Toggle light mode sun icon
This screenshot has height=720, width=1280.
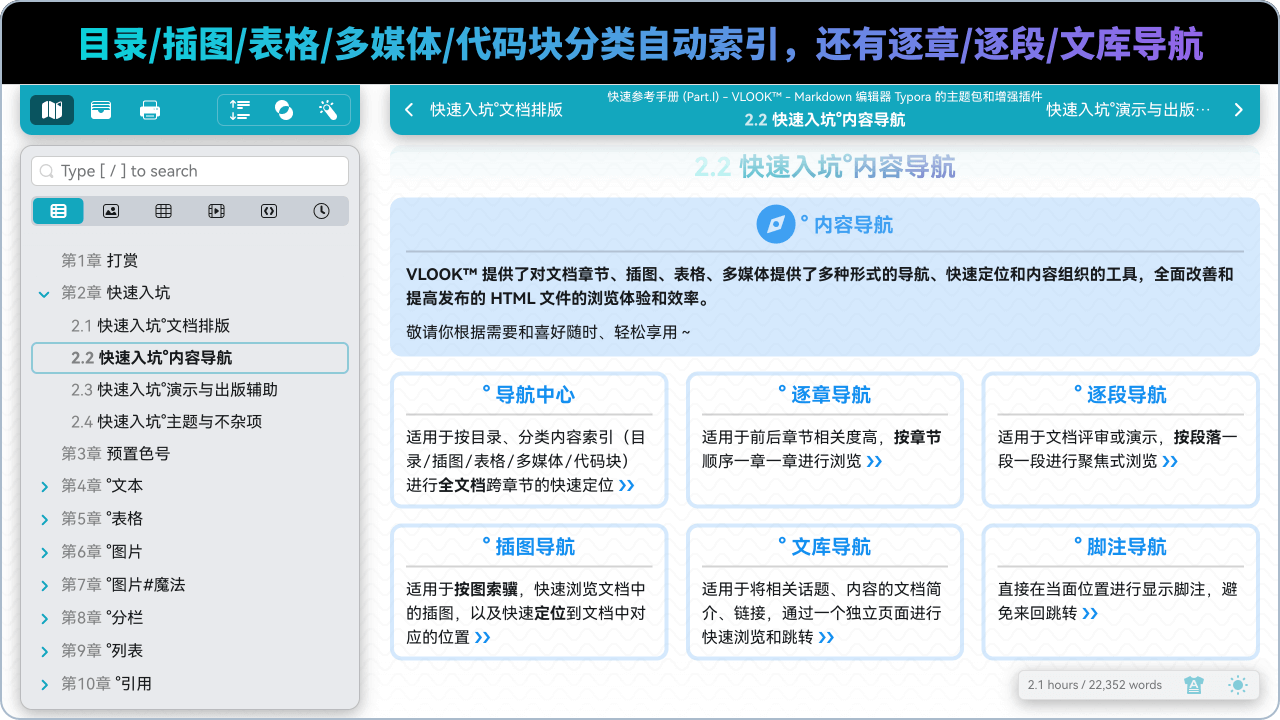click(x=1238, y=685)
